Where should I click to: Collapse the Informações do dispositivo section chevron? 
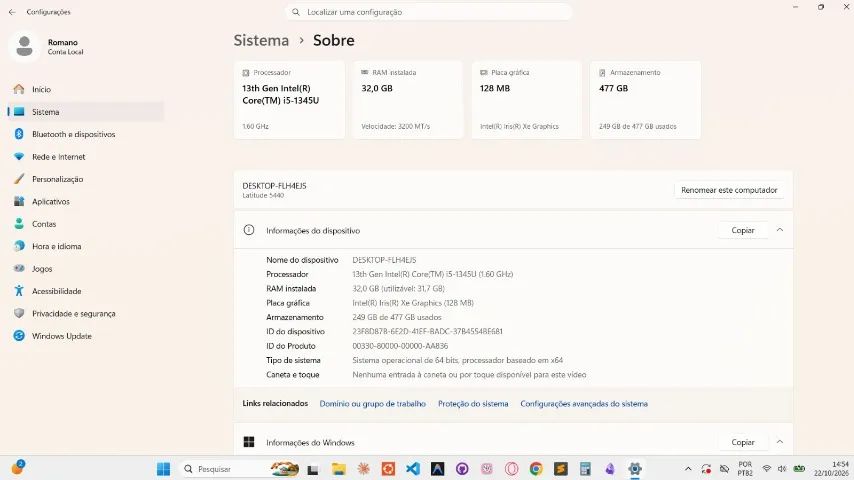coord(780,230)
